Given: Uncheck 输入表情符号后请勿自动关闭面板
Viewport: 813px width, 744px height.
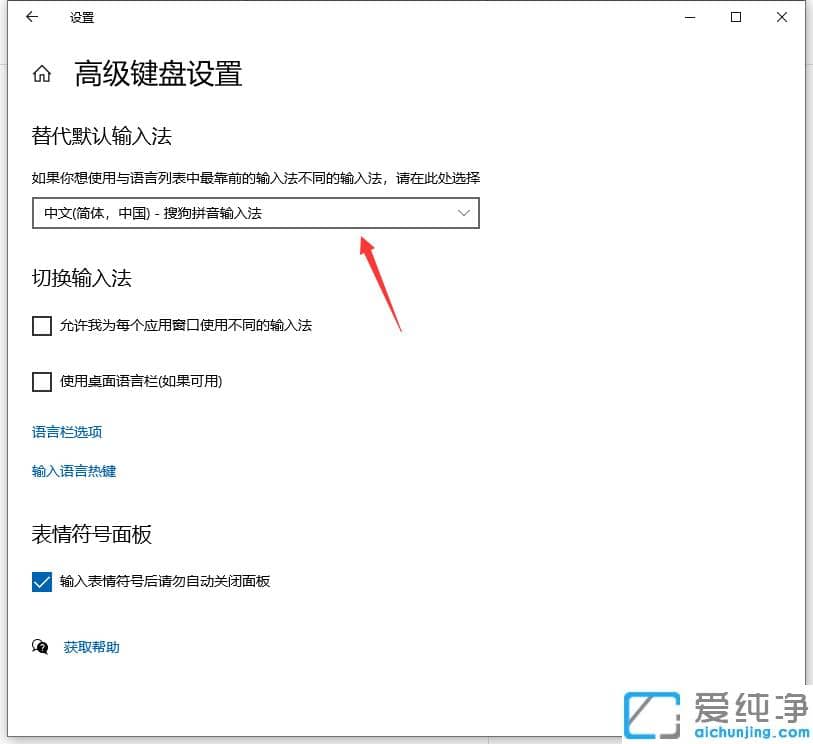Looking at the screenshot, I should 41,581.
